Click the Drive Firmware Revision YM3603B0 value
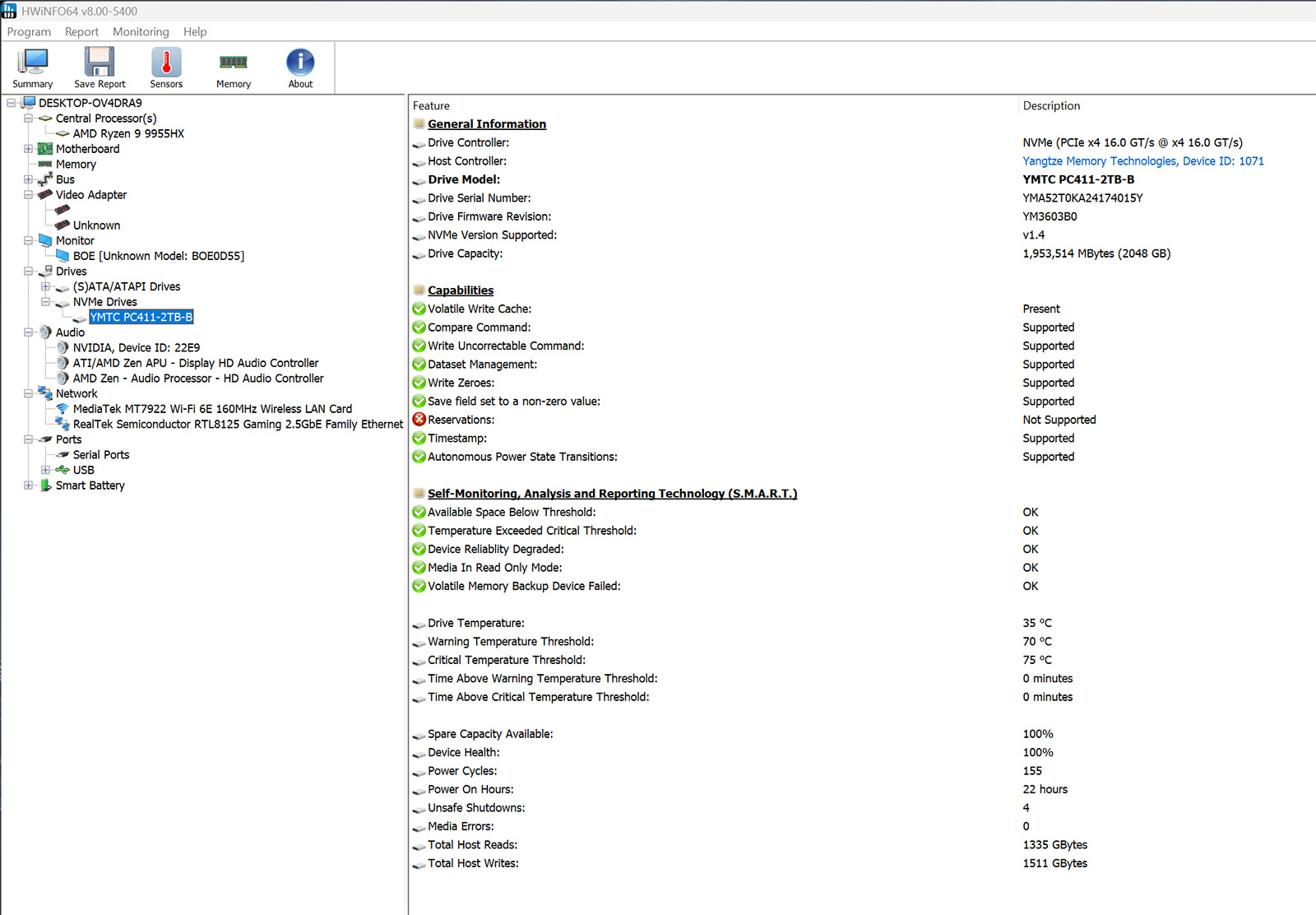This screenshot has height=915, width=1316. tap(1050, 216)
